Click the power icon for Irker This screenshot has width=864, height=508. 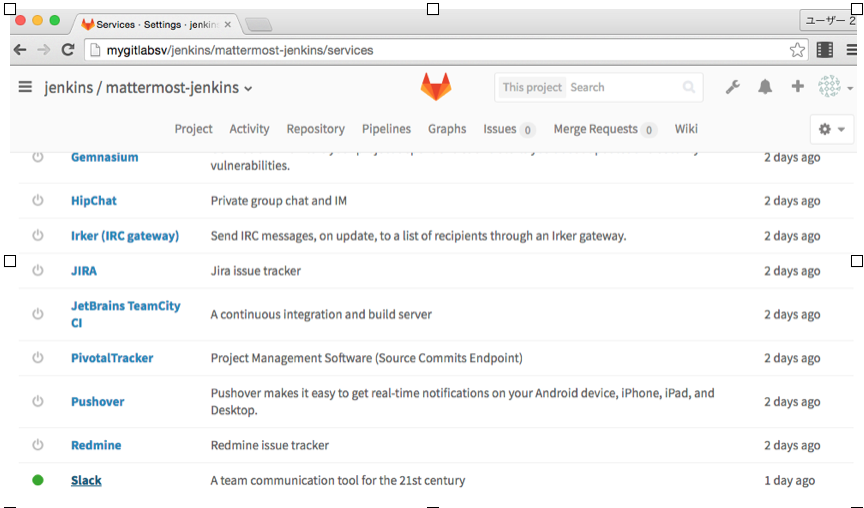click(x=37, y=236)
